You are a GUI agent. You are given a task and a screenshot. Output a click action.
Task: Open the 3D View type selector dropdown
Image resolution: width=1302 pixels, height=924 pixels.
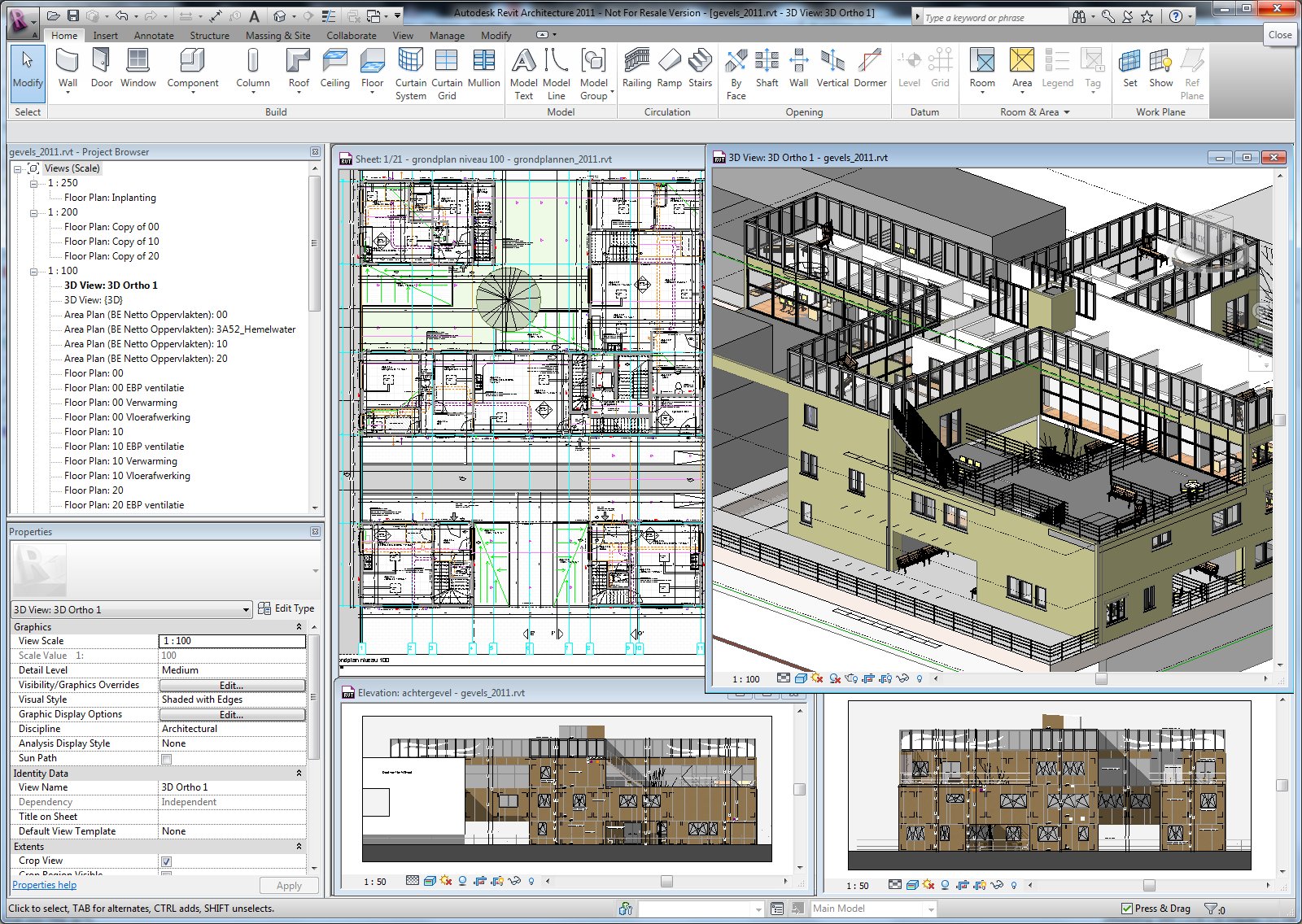coord(246,610)
